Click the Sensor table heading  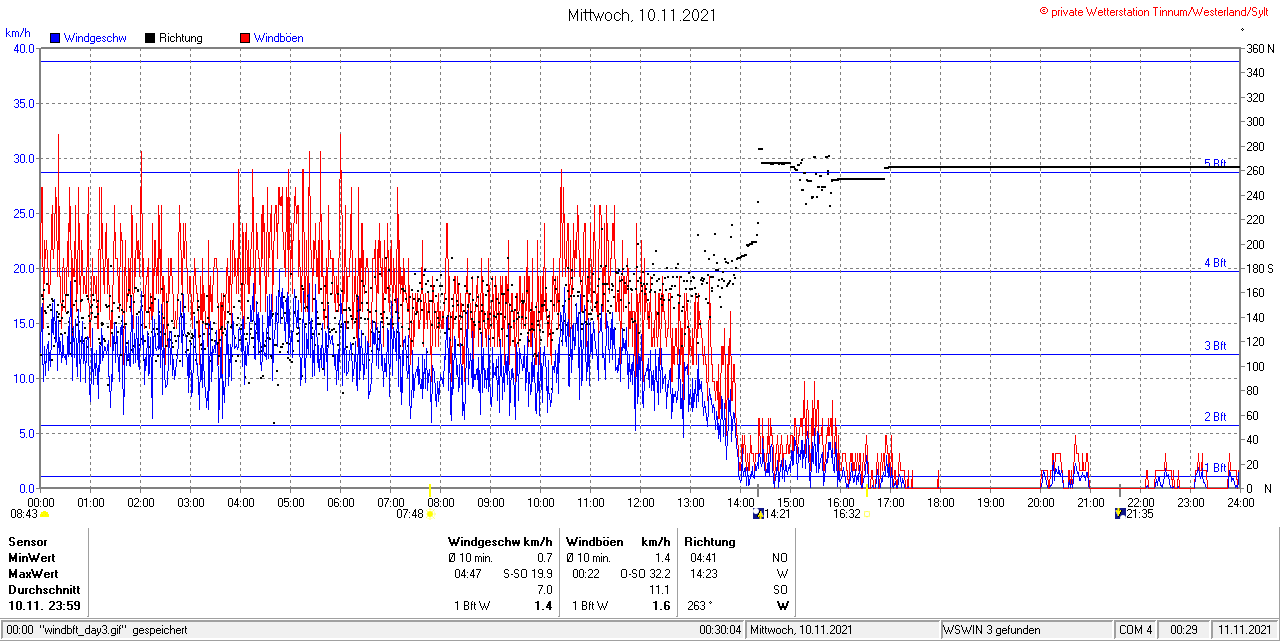pos(28,542)
